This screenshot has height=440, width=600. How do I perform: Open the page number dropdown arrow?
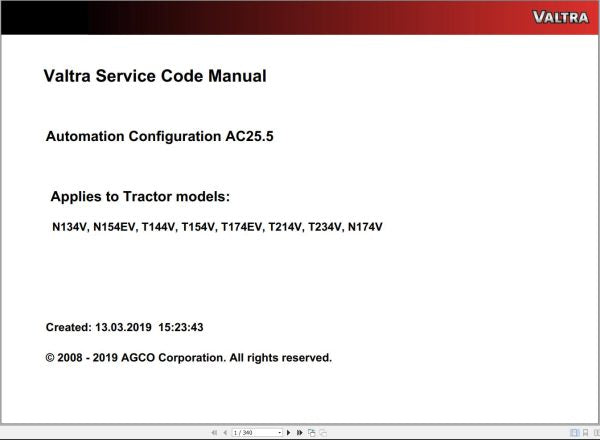point(278,433)
